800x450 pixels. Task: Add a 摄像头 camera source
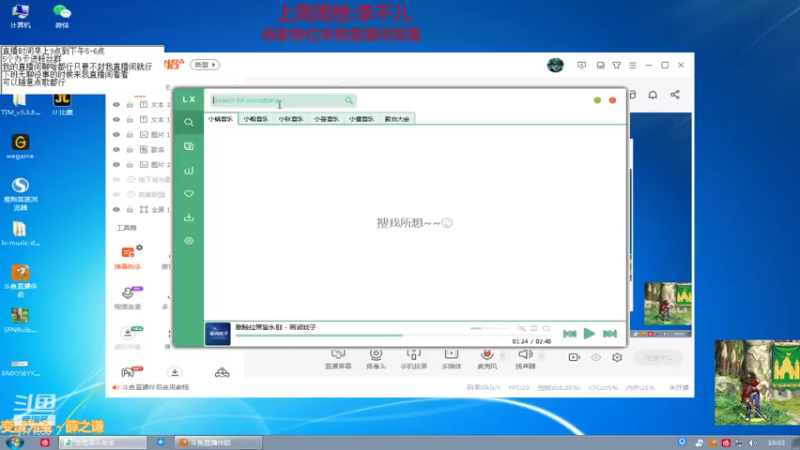click(376, 359)
